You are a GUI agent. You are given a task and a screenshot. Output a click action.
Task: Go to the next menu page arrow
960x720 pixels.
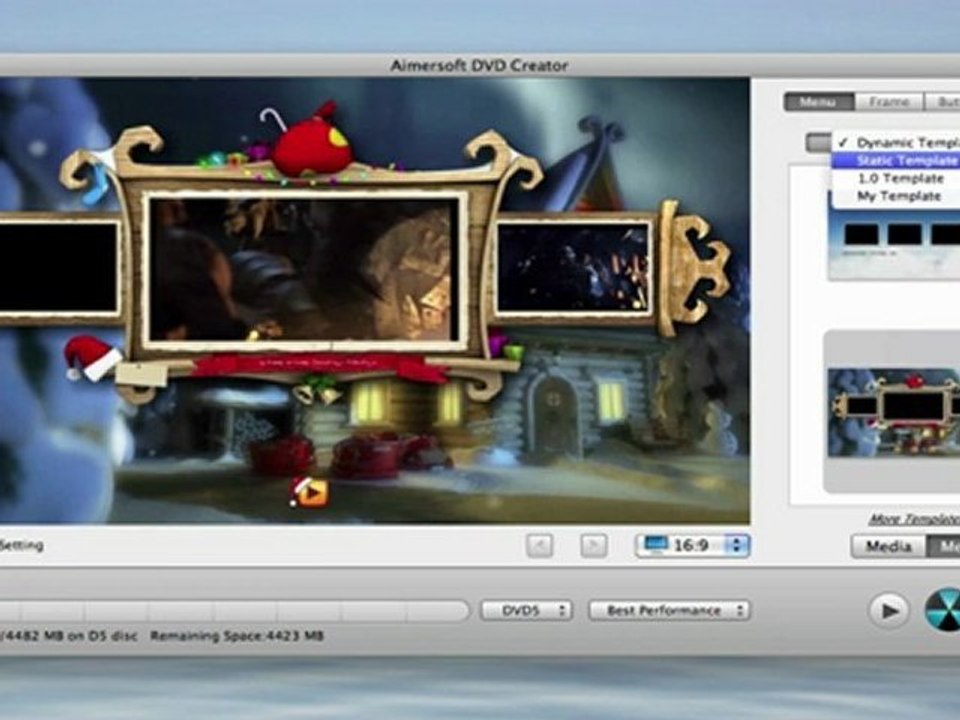pyautogui.click(x=593, y=545)
